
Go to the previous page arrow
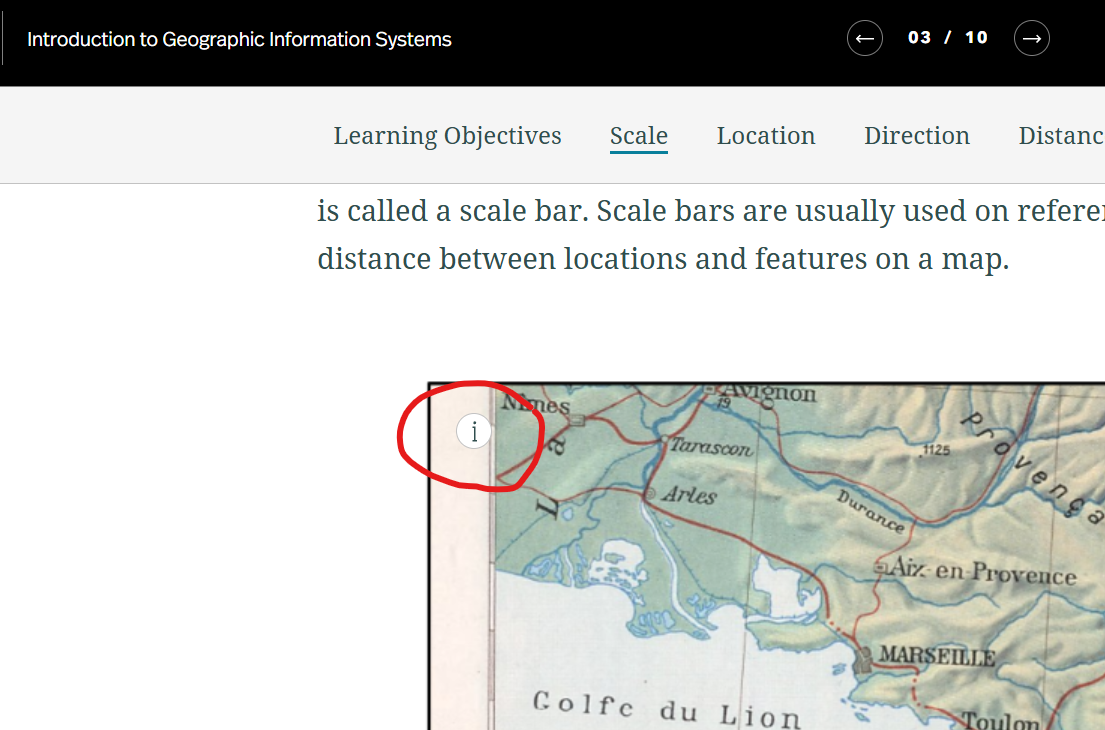click(x=865, y=38)
